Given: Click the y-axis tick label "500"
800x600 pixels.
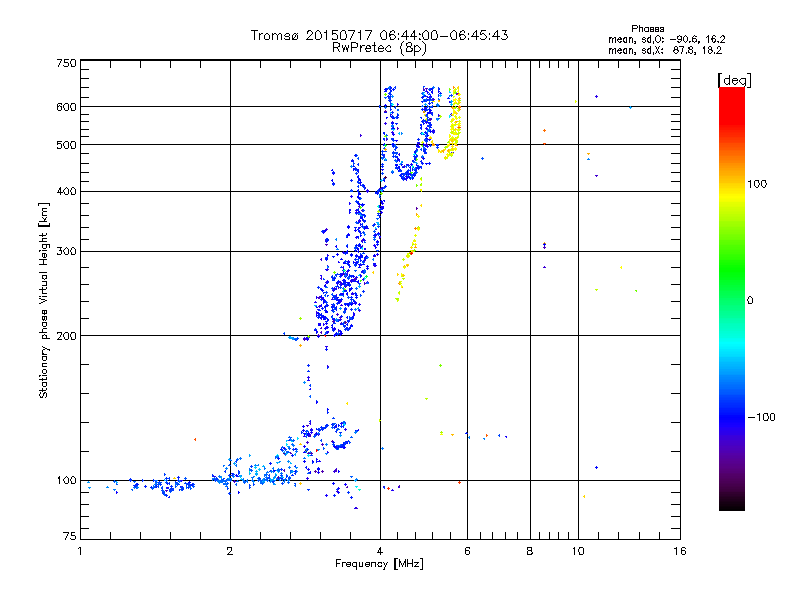Looking at the screenshot, I should point(66,145).
